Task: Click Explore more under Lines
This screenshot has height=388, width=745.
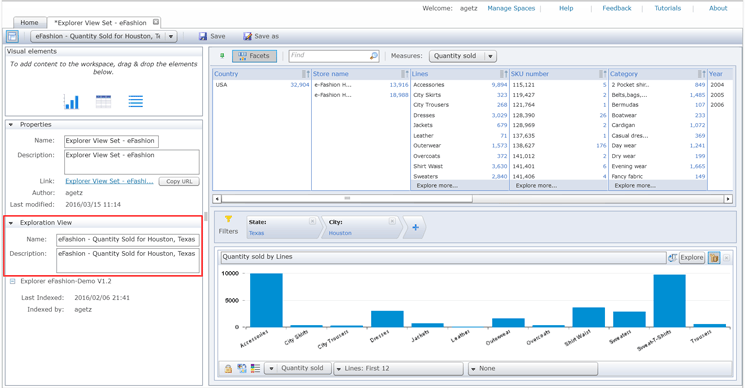Action: pos(437,186)
